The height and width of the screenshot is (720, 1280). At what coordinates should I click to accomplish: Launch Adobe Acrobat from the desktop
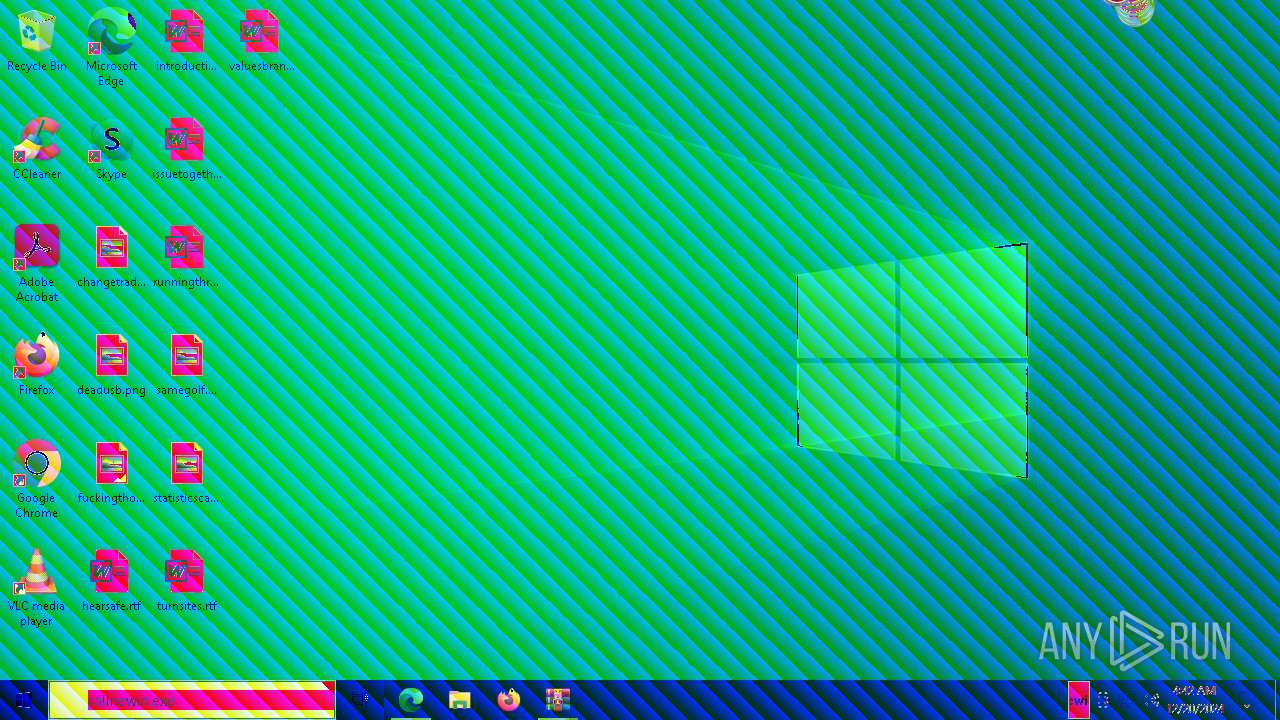[37, 263]
